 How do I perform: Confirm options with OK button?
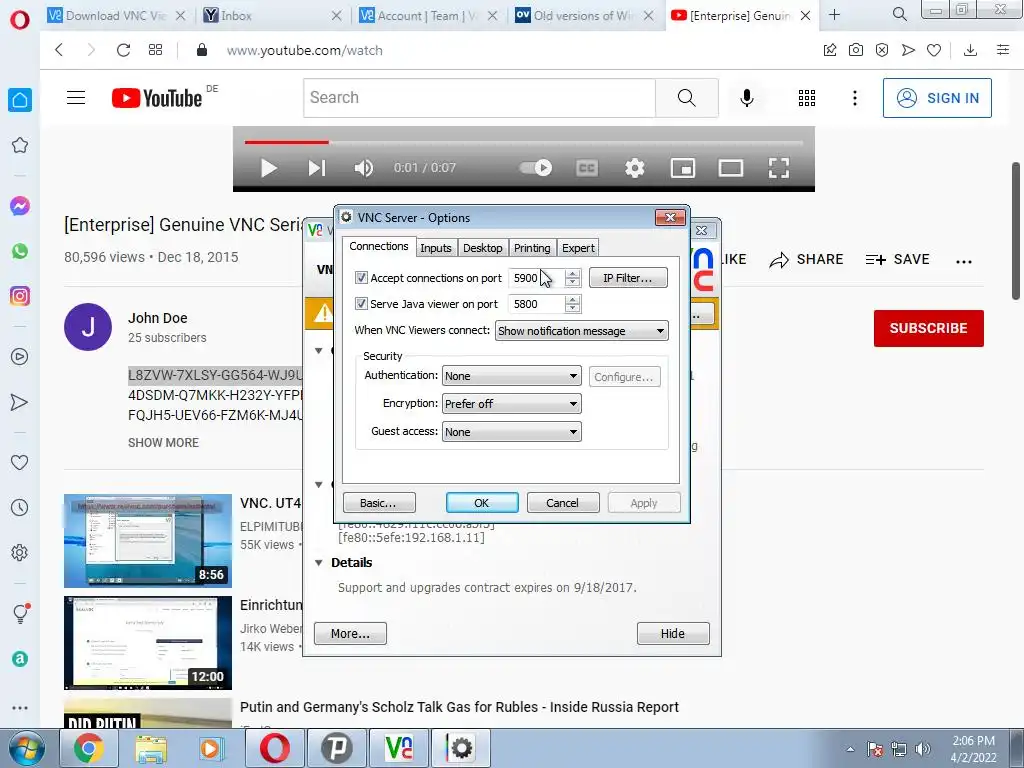click(x=482, y=503)
